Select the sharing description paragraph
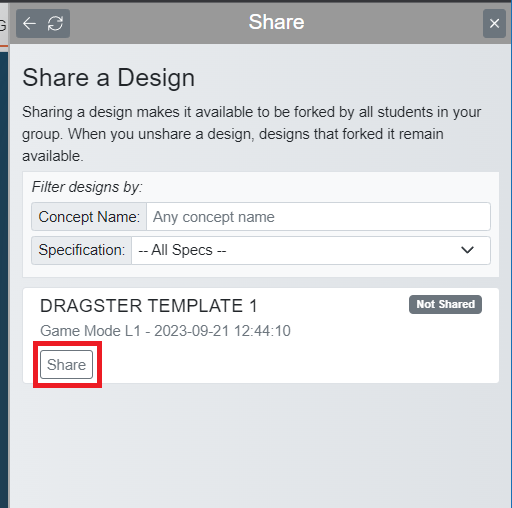Image resolution: width=512 pixels, height=508 pixels. [251, 134]
